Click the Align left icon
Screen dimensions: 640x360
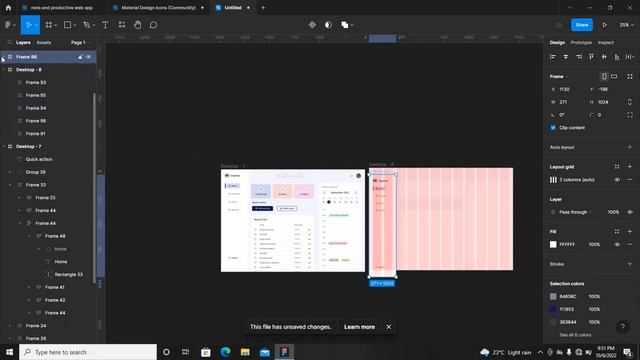[553, 57]
